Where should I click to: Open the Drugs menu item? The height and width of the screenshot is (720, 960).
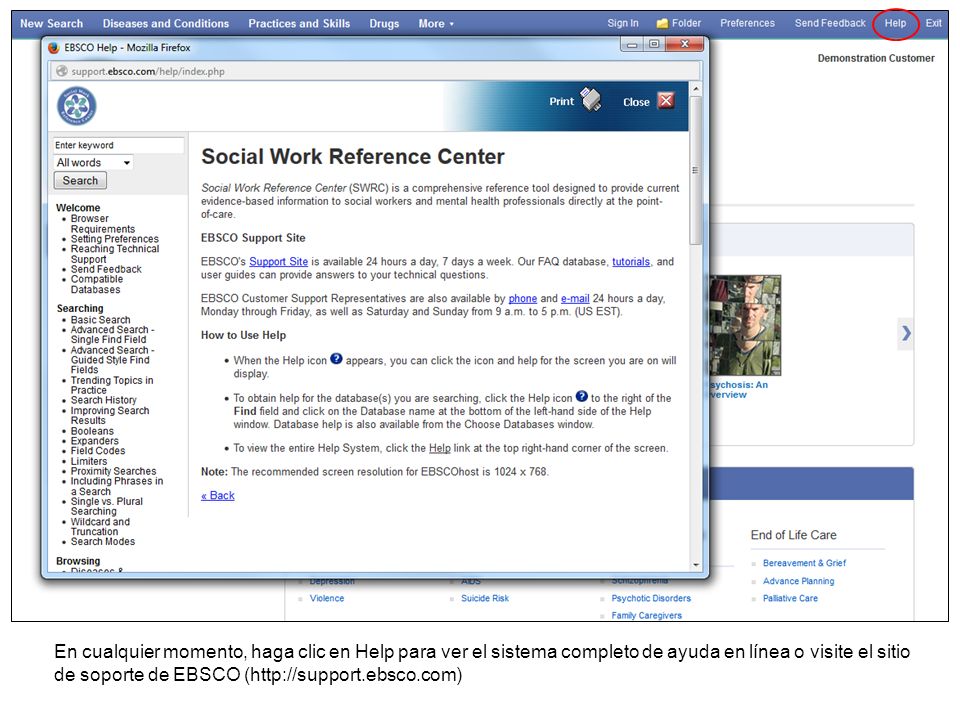tap(384, 24)
